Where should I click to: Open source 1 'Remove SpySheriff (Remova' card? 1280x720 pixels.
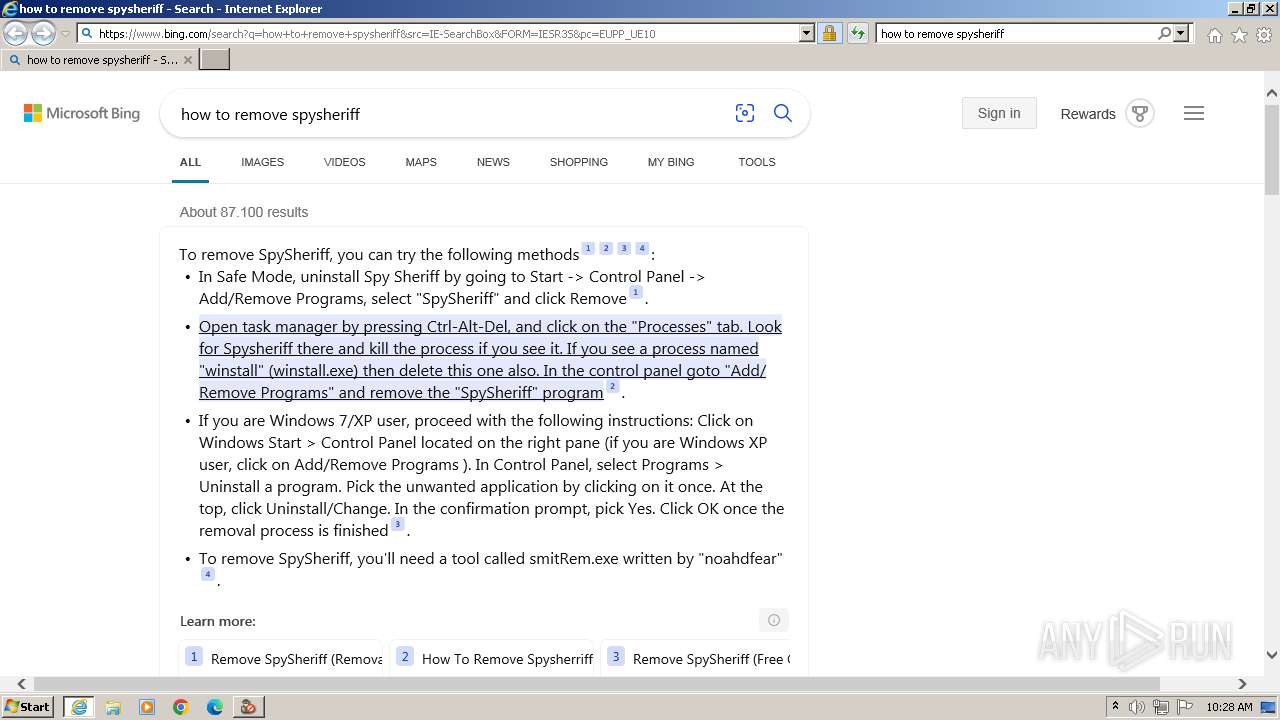coord(281,658)
